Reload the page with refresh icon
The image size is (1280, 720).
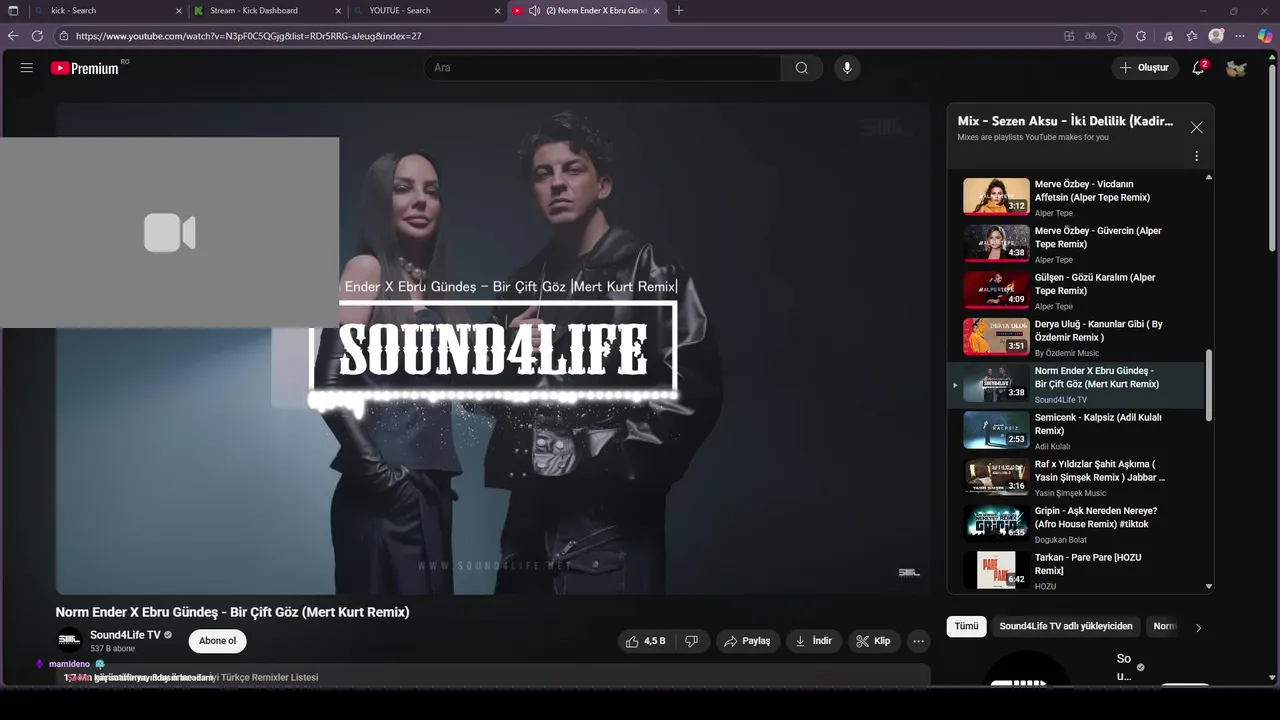coord(37,36)
